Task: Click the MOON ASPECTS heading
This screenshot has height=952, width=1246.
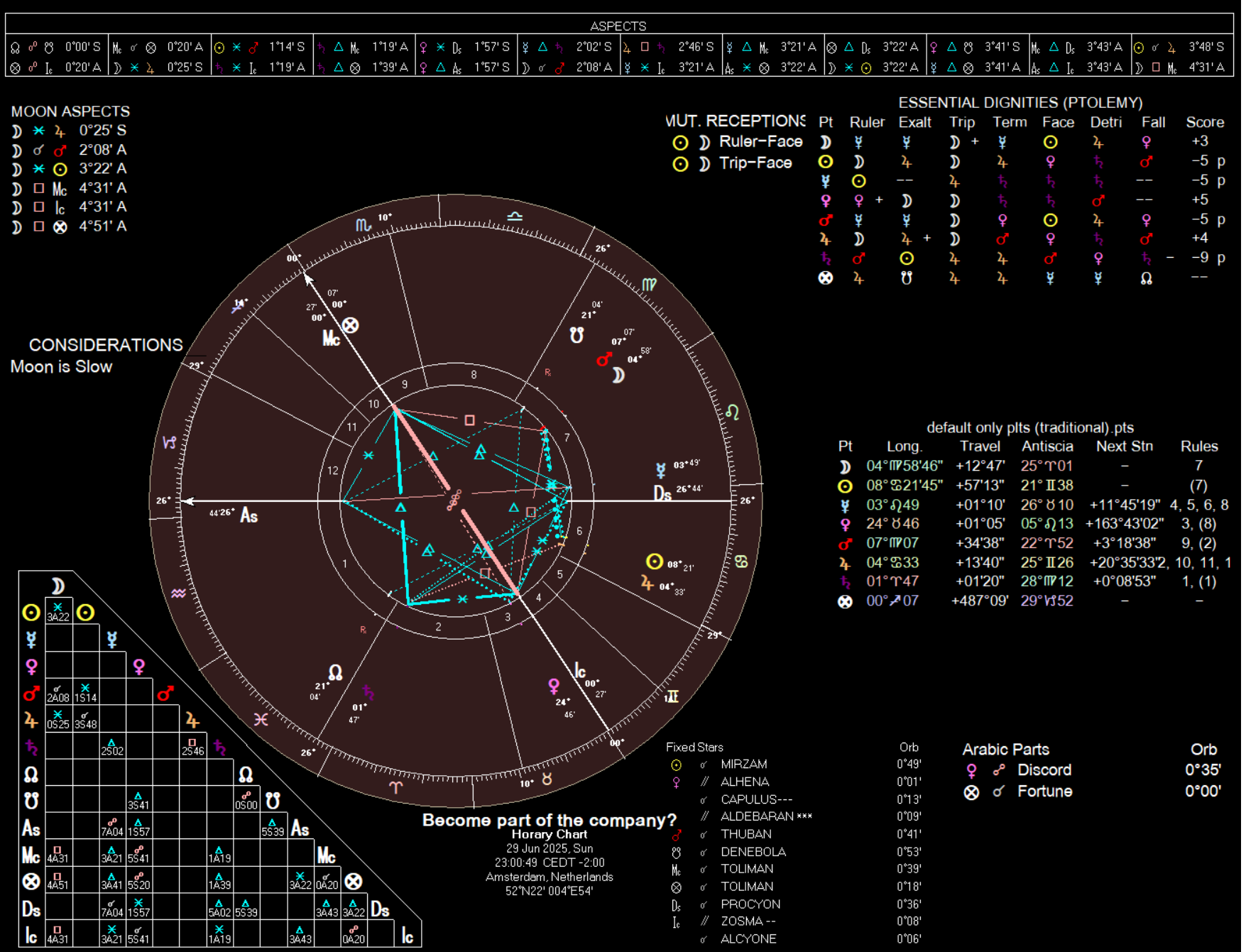Action: click(70, 111)
